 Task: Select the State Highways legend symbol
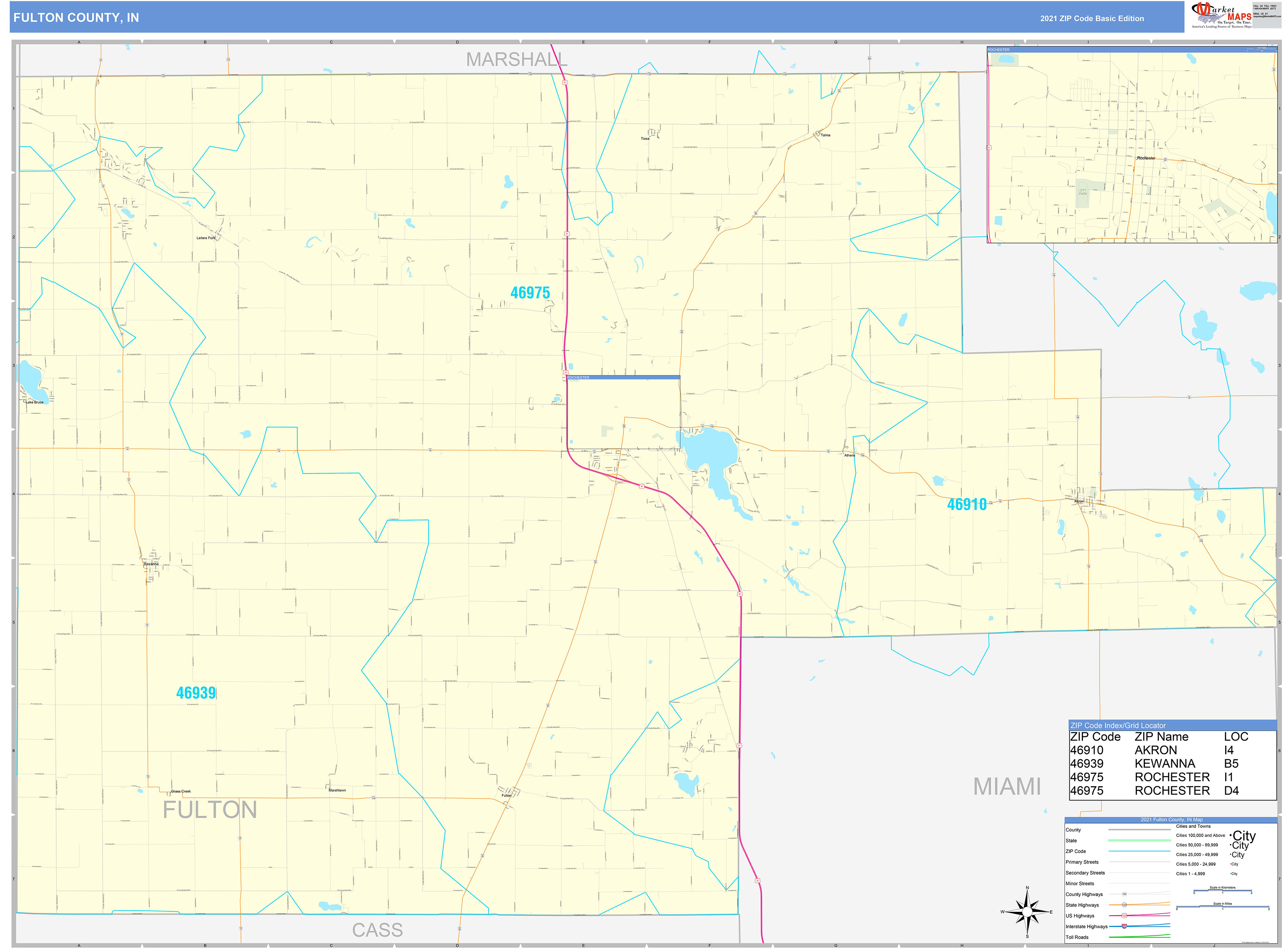[x=1124, y=905]
